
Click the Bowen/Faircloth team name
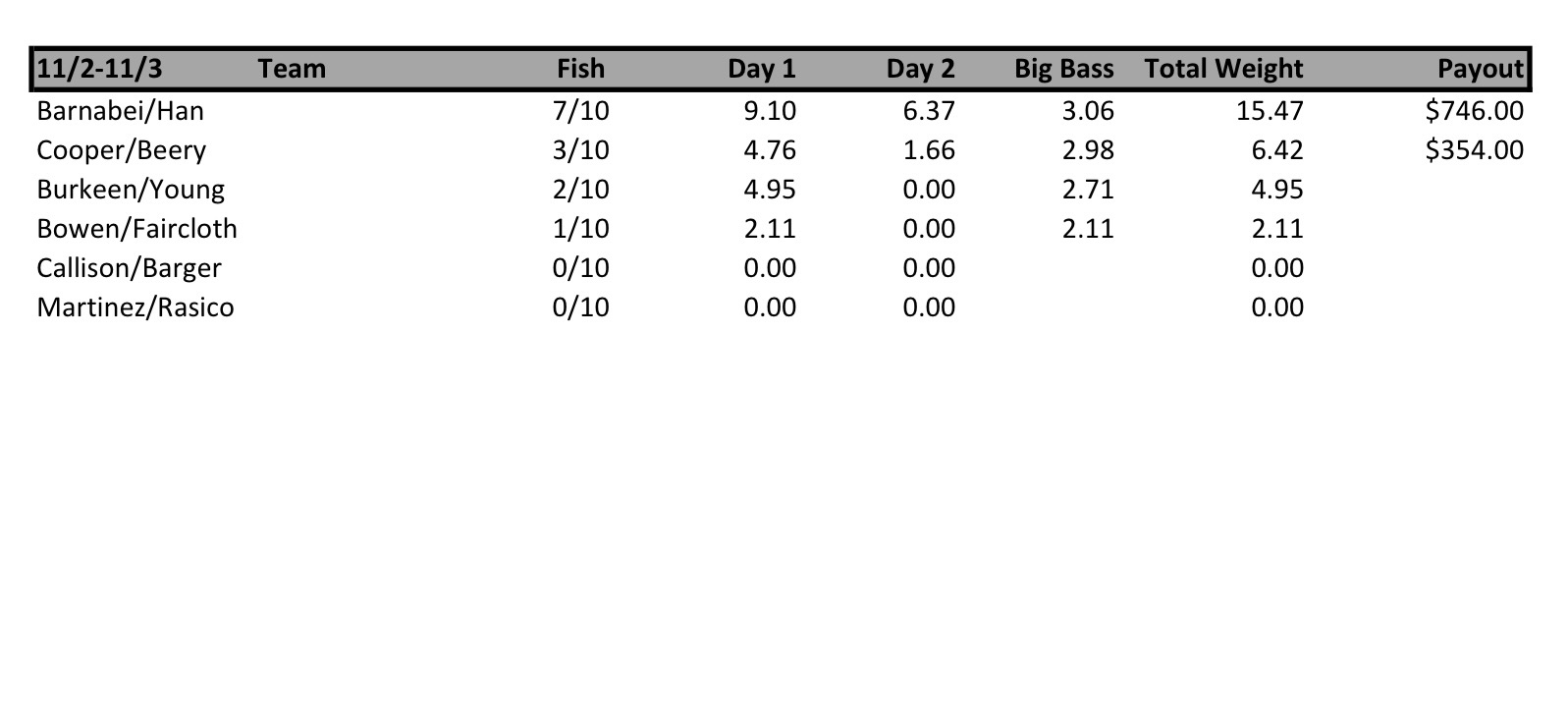tap(136, 229)
